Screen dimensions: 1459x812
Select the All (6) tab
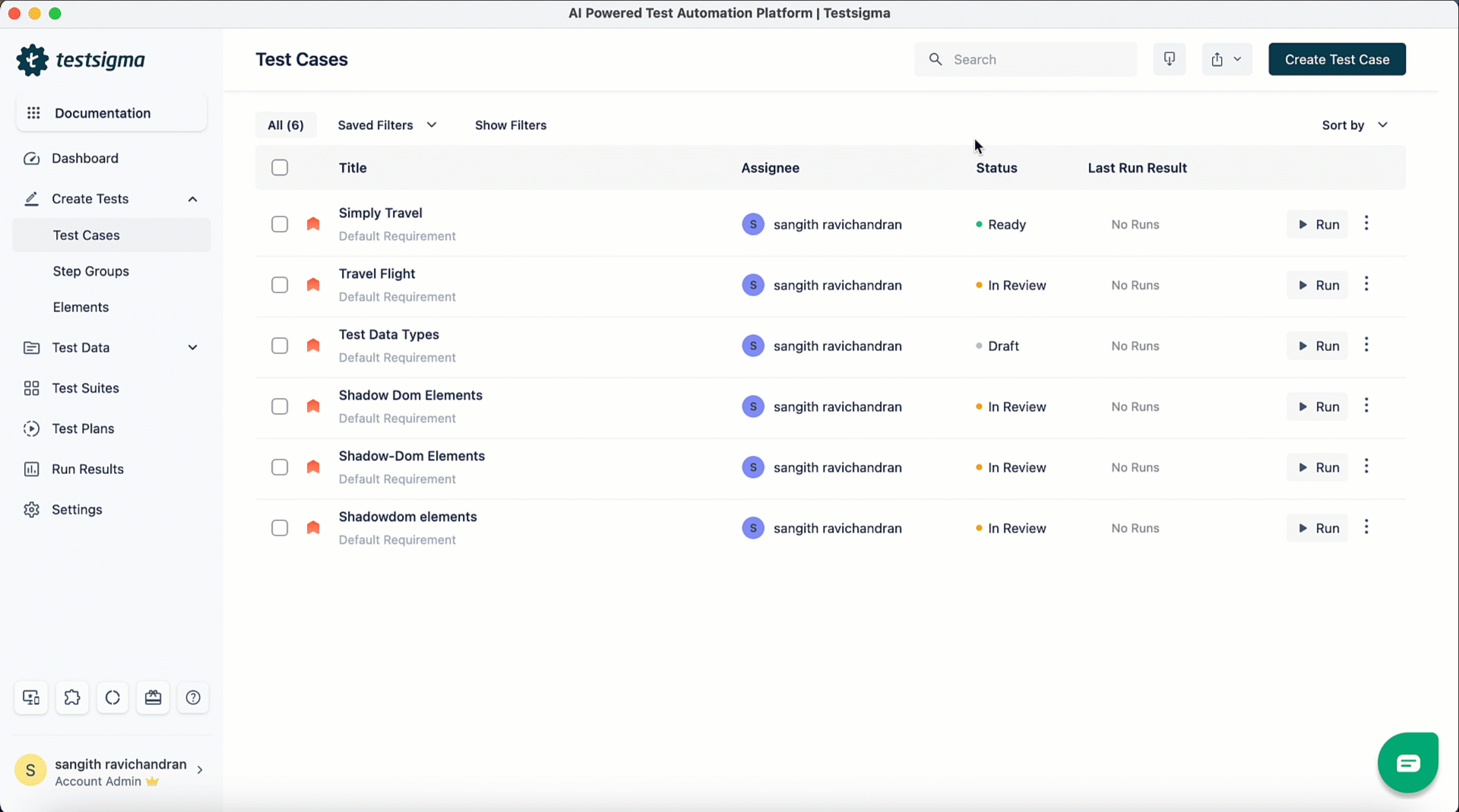[x=286, y=125]
